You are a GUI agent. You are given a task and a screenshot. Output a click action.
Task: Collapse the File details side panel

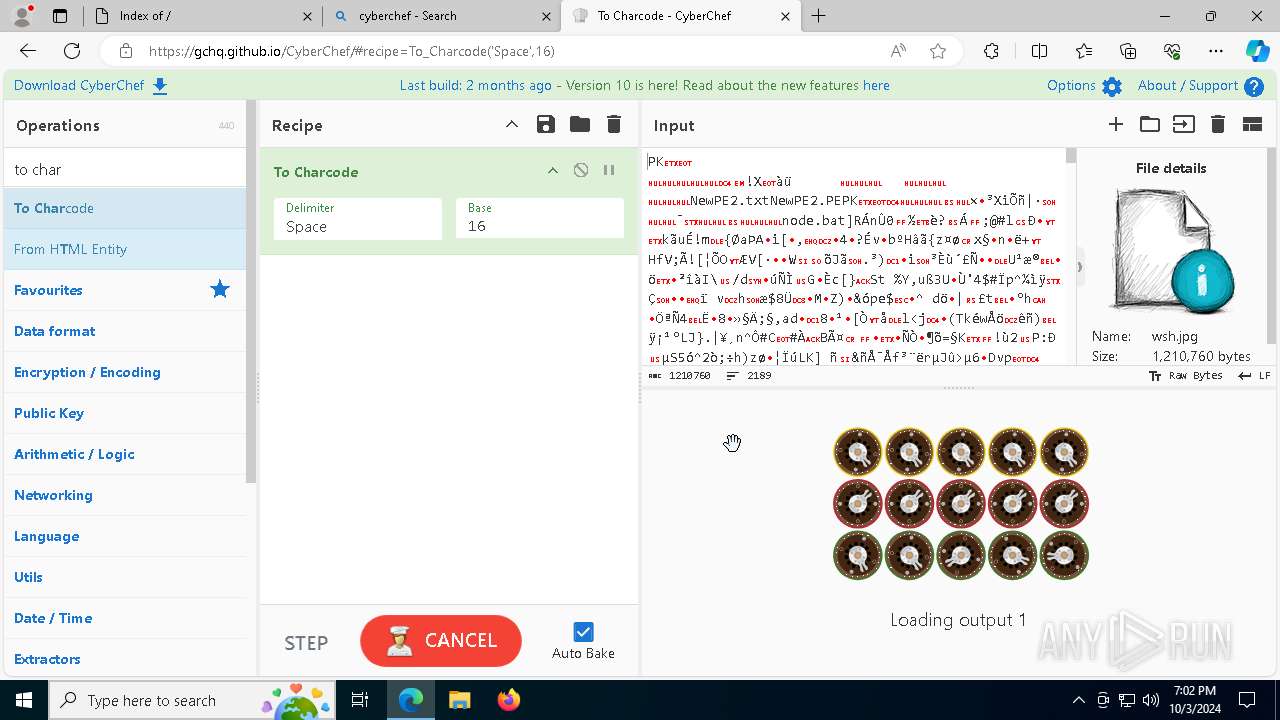pos(1080,267)
